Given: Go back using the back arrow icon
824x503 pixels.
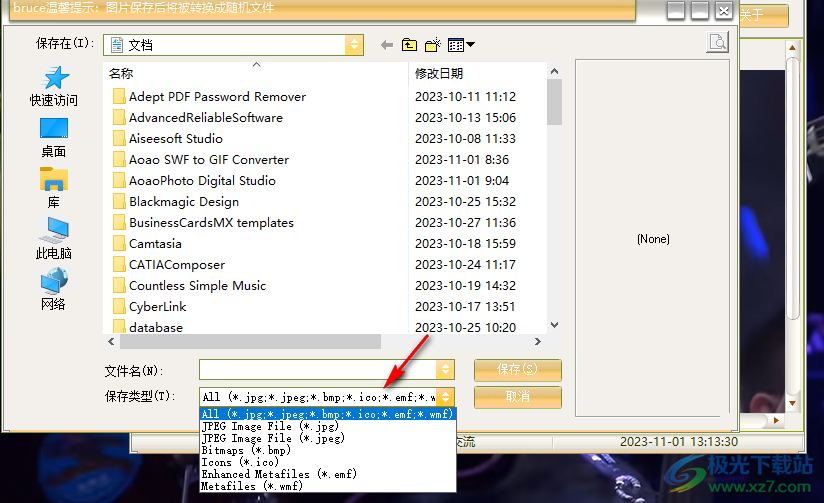Looking at the screenshot, I should 387,45.
